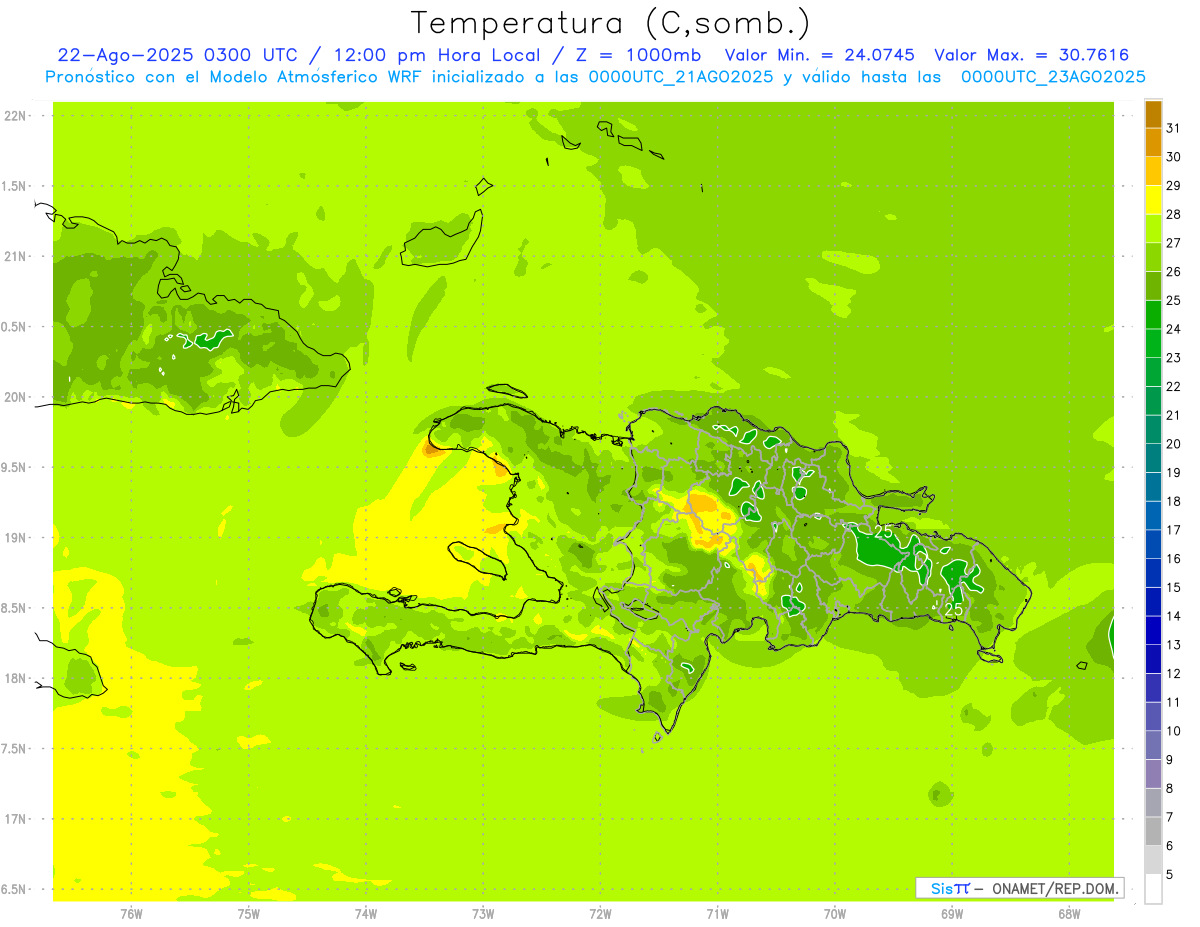Click the title 'Temperatura (C,somb.)'
This screenshot has width=1200, height=927.
tap(610, 23)
